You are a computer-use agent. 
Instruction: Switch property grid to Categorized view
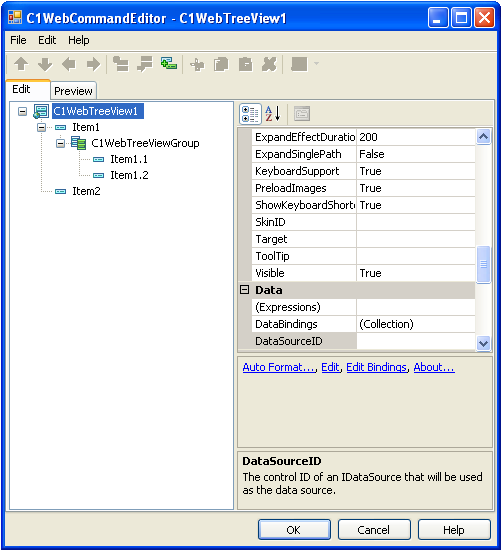(250, 114)
